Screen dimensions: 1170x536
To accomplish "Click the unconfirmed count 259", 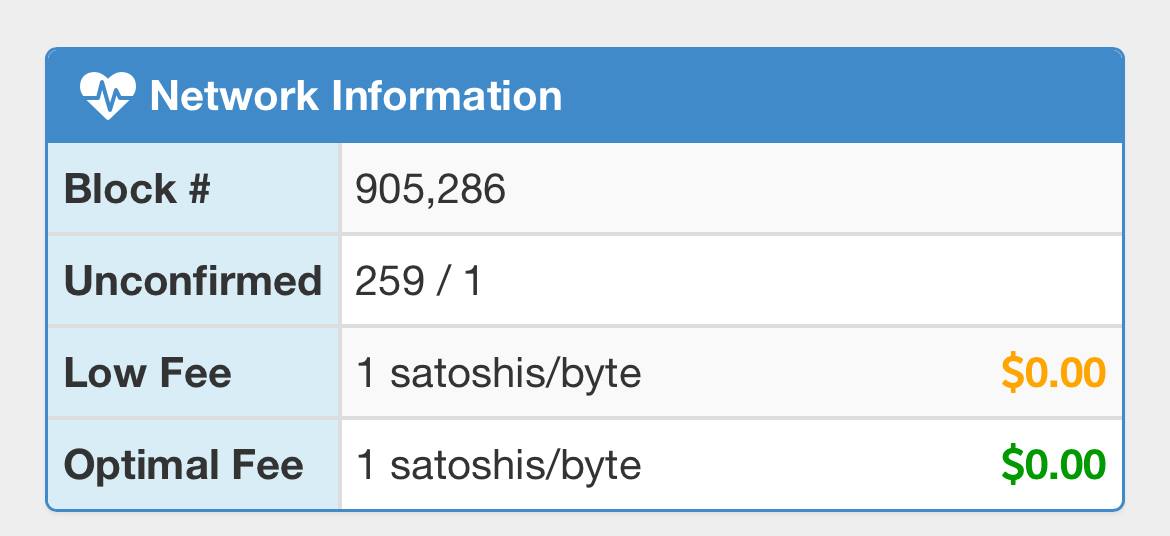I will 389,281.
